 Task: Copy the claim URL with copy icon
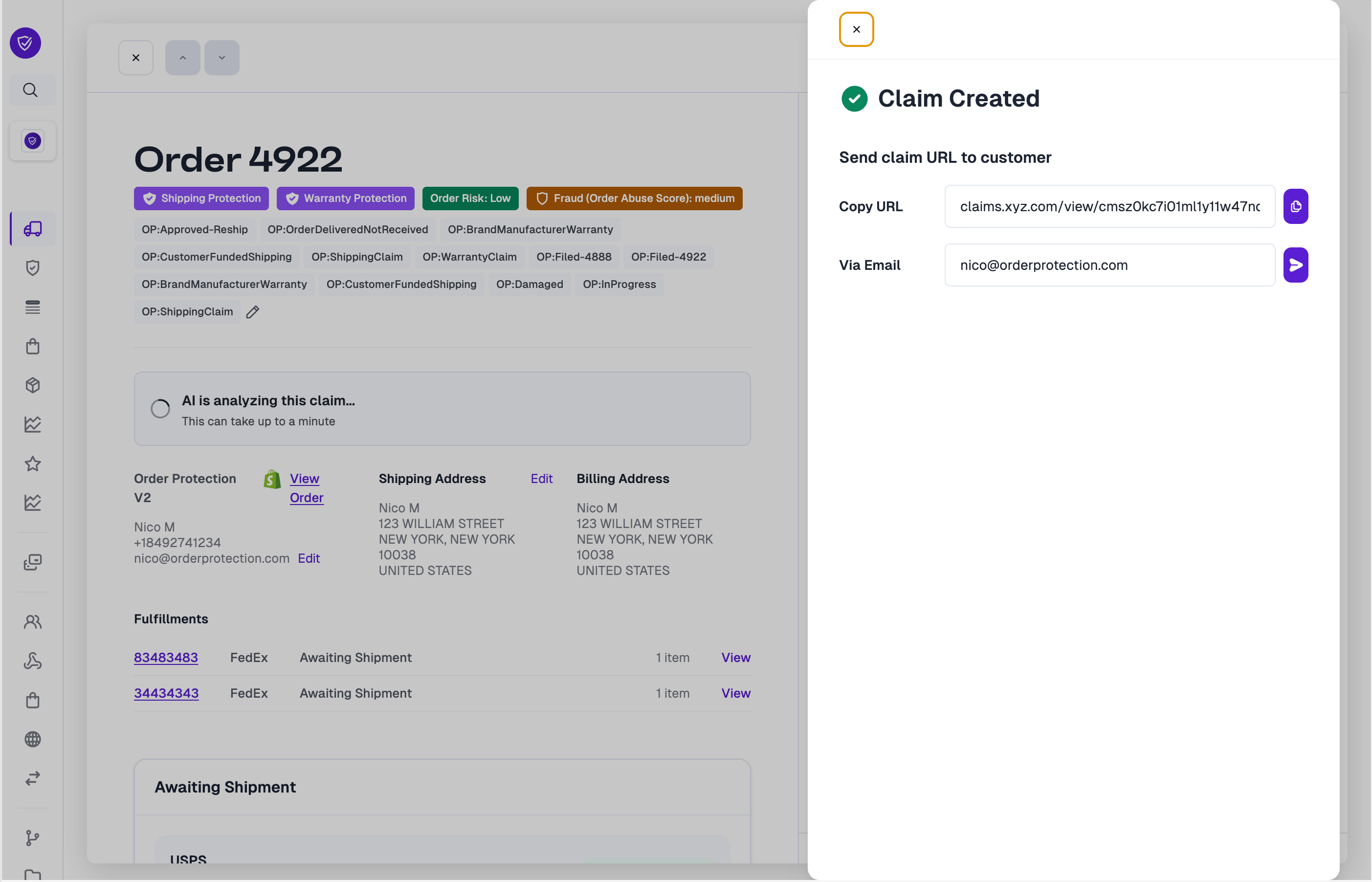tap(1295, 206)
